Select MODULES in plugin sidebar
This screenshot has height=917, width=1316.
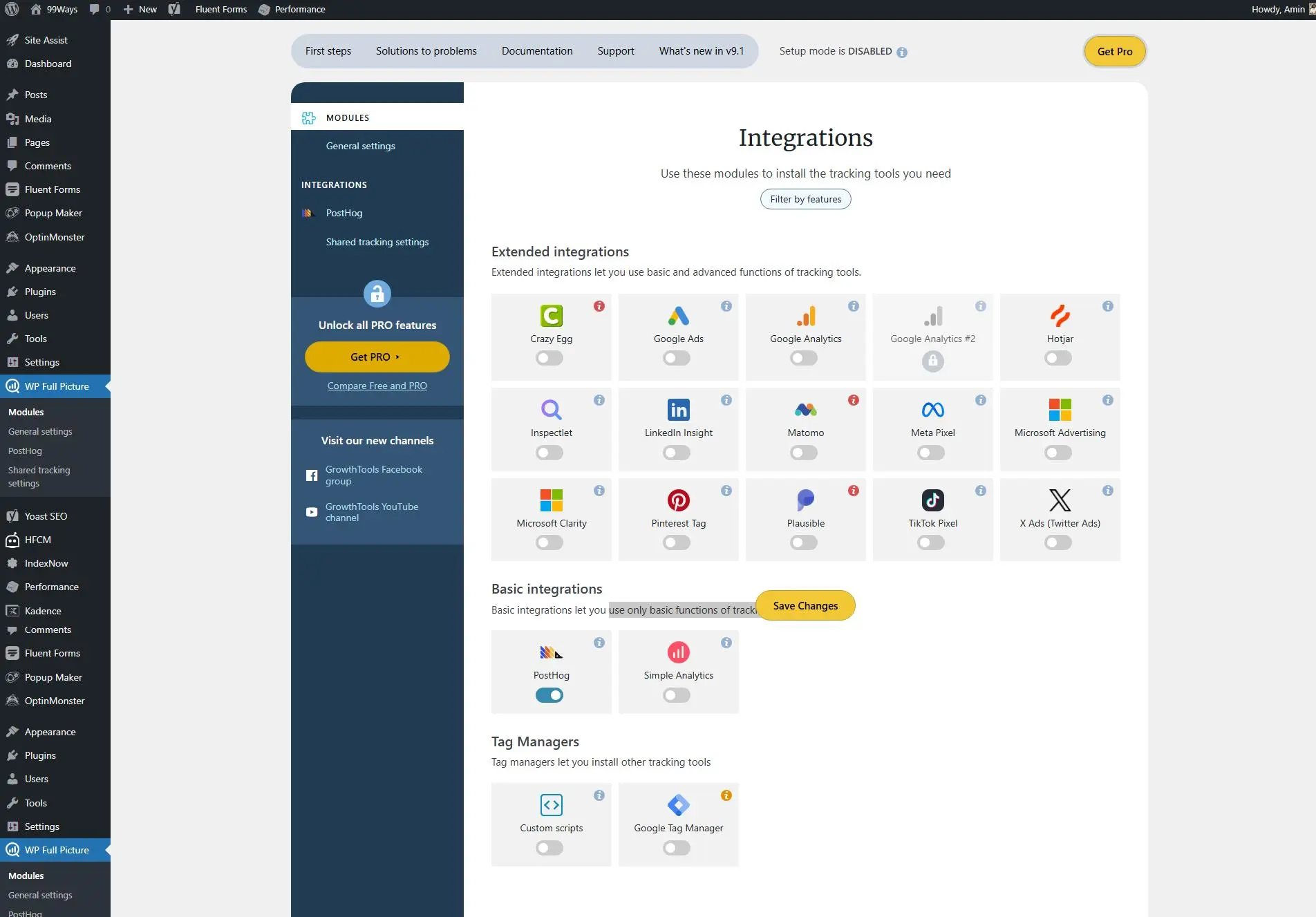(x=377, y=117)
